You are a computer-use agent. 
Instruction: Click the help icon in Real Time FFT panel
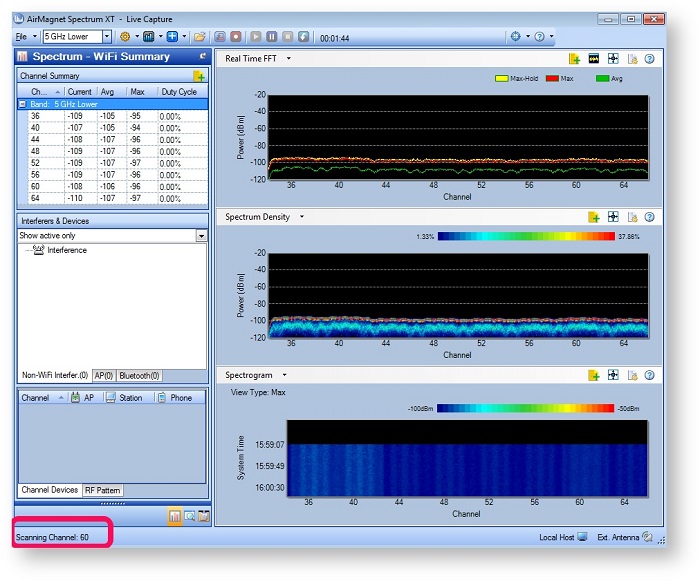click(x=649, y=59)
